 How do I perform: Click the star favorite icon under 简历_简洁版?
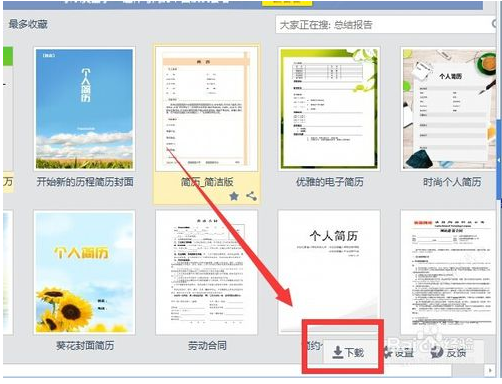[234, 196]
